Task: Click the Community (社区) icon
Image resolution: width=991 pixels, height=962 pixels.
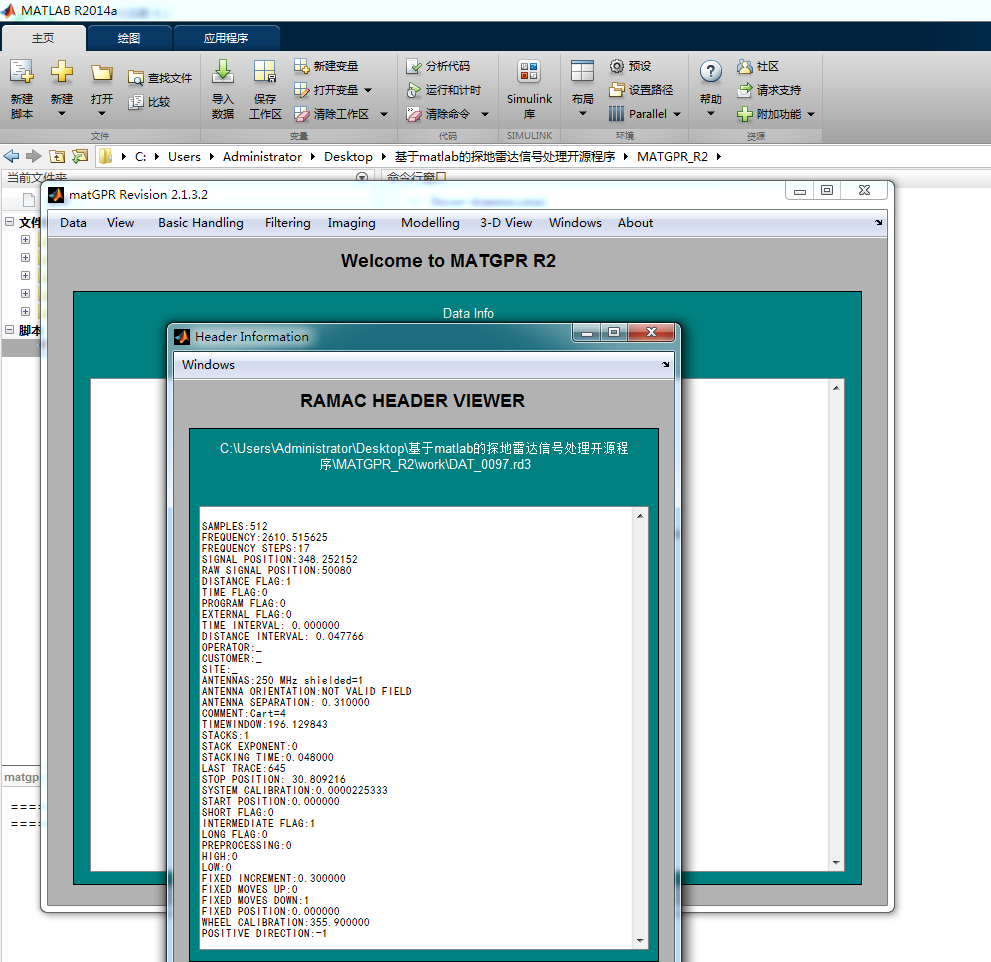Action: (745, 66)
